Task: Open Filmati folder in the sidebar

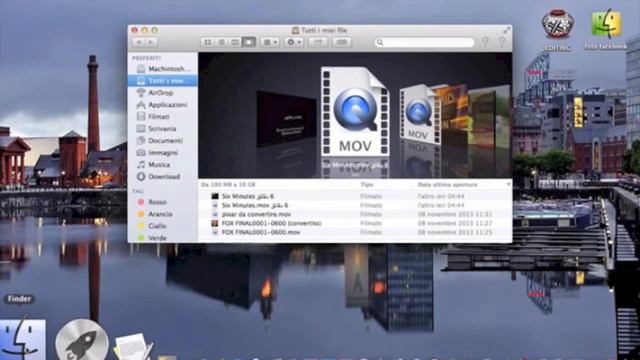Action: tap(163, 116)
